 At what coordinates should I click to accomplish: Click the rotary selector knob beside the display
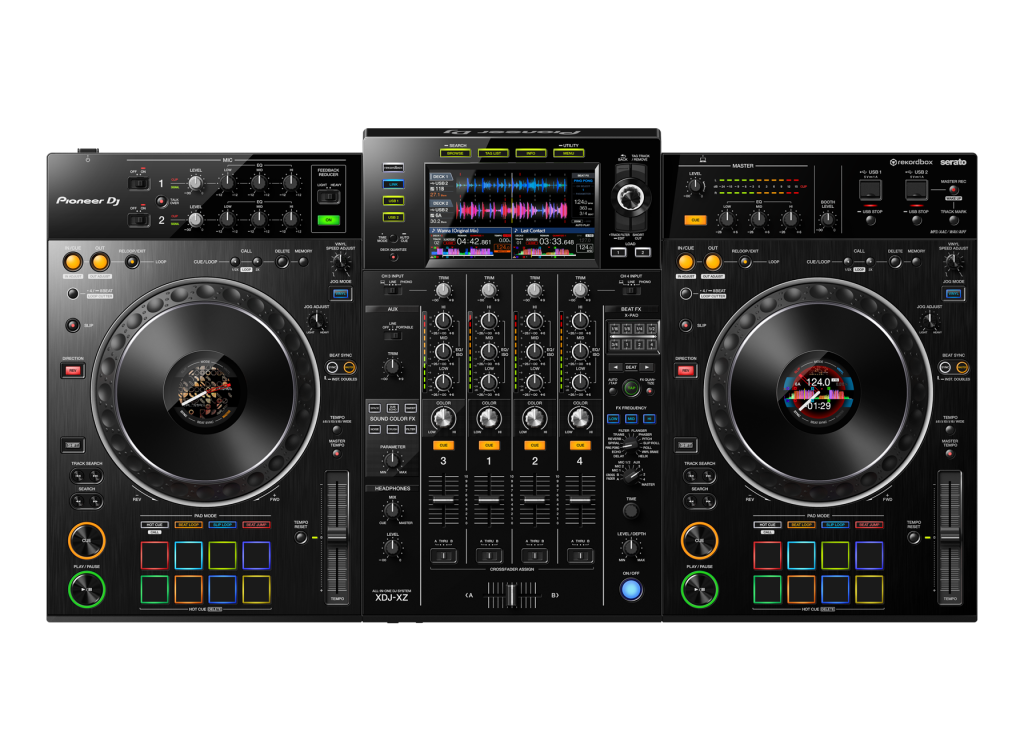click(630, 196)
